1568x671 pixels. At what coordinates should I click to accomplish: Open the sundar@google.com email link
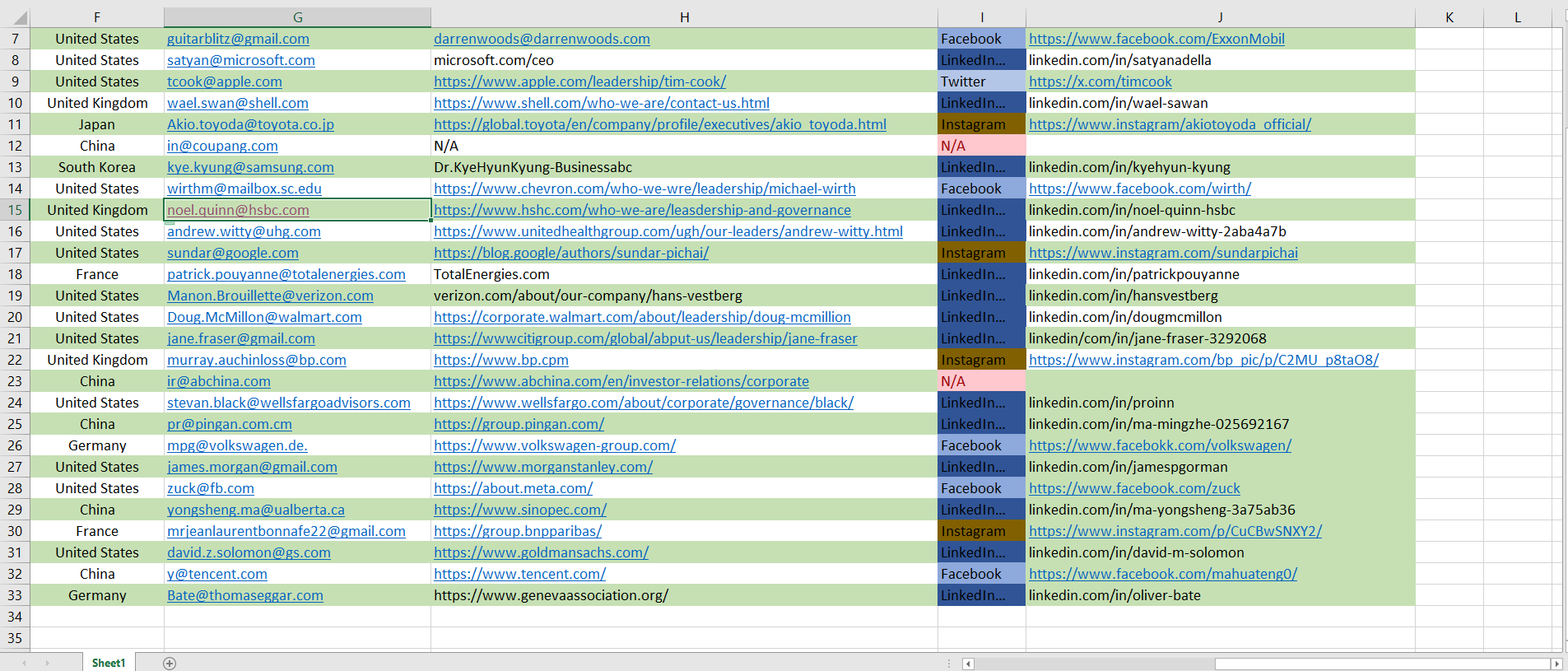point(233,253)
